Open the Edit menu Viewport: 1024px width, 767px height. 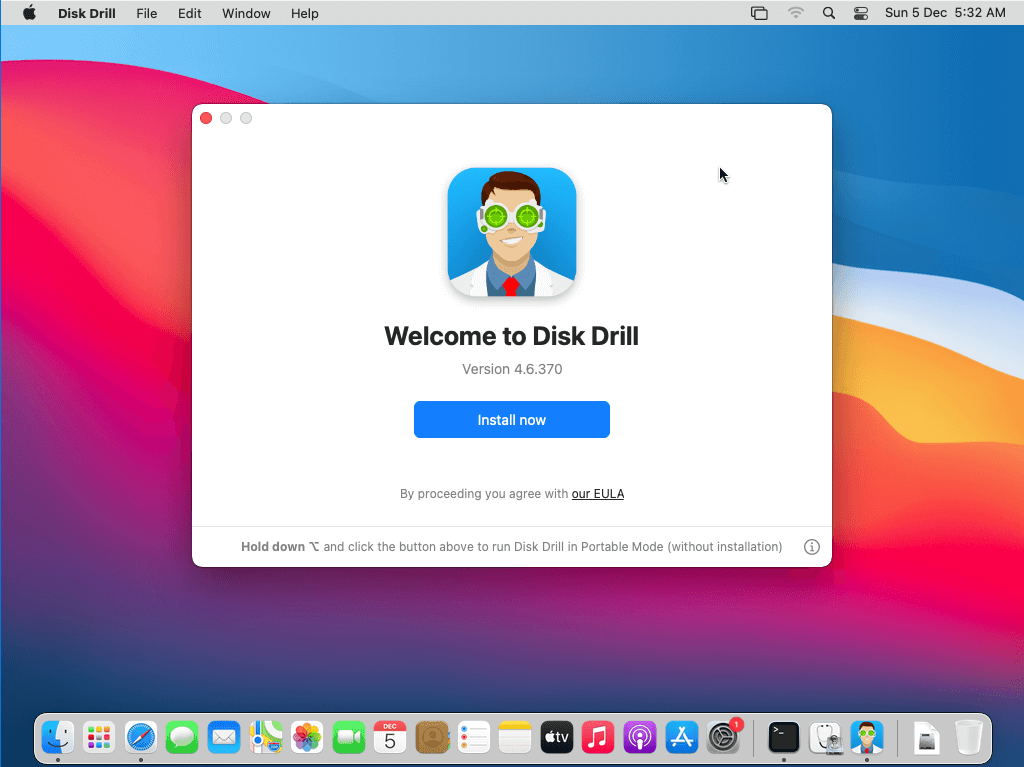[x=189, y=13]
